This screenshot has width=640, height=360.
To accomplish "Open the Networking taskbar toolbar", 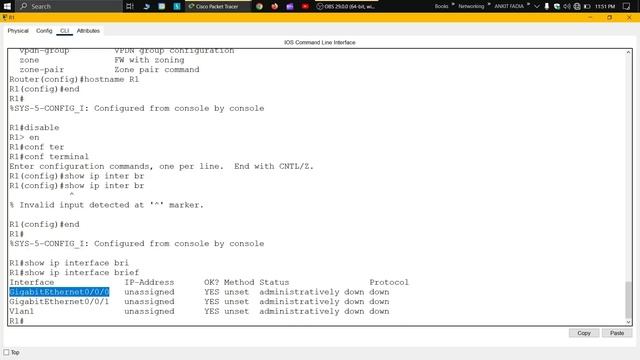I will pyautogui.click(x=471, y=6).
